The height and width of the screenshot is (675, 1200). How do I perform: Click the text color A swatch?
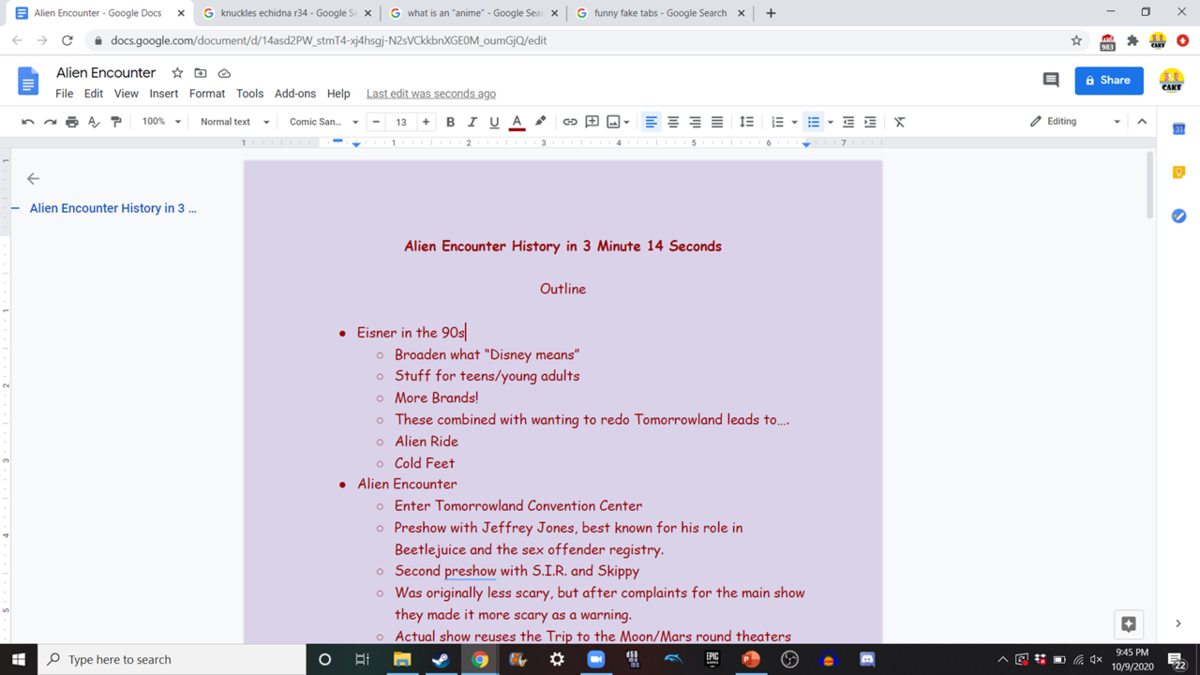pyautogui.click(x=517, y=122)
